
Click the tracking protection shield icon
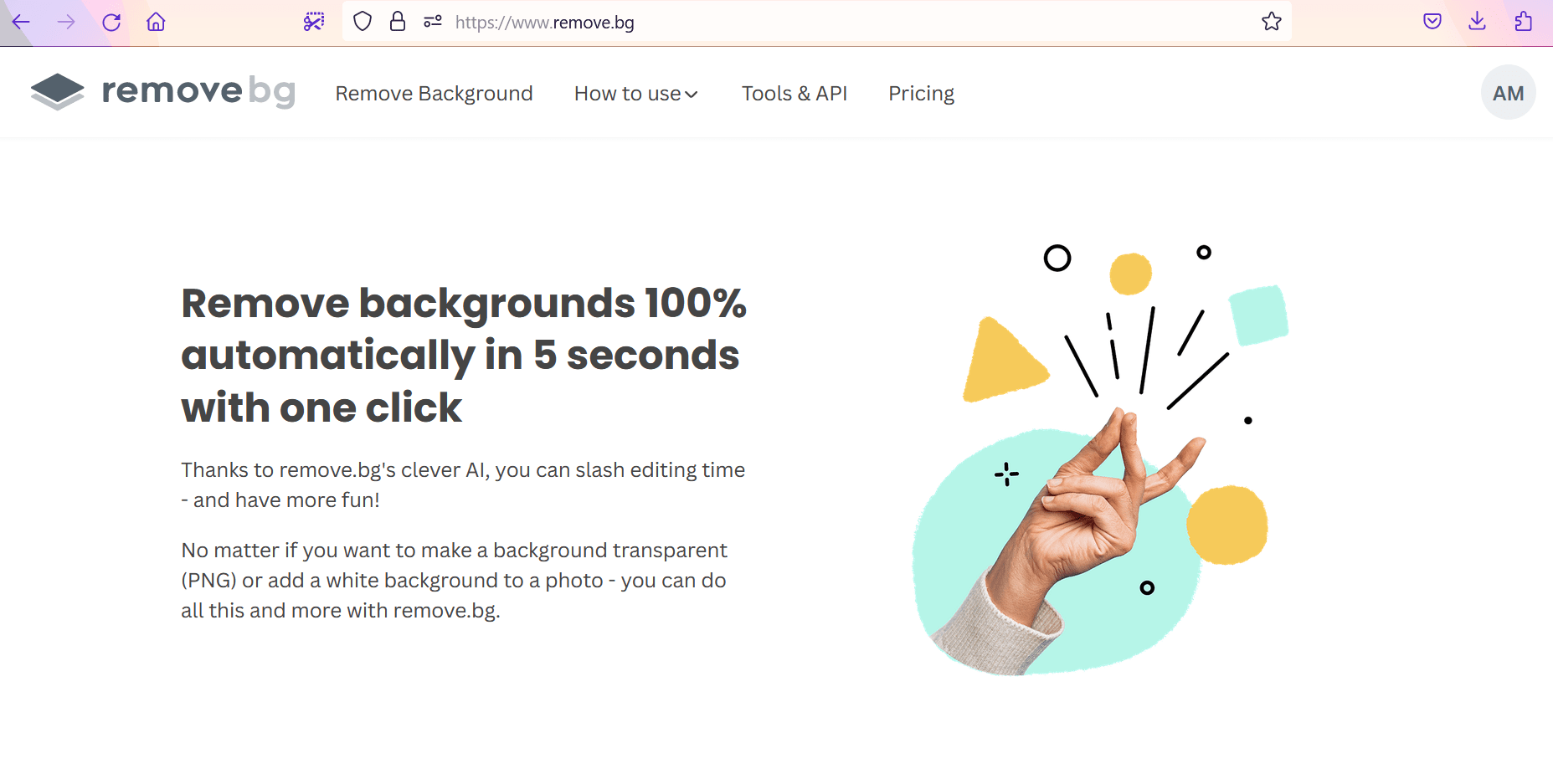pyautogui.click(x=362, y=22)
